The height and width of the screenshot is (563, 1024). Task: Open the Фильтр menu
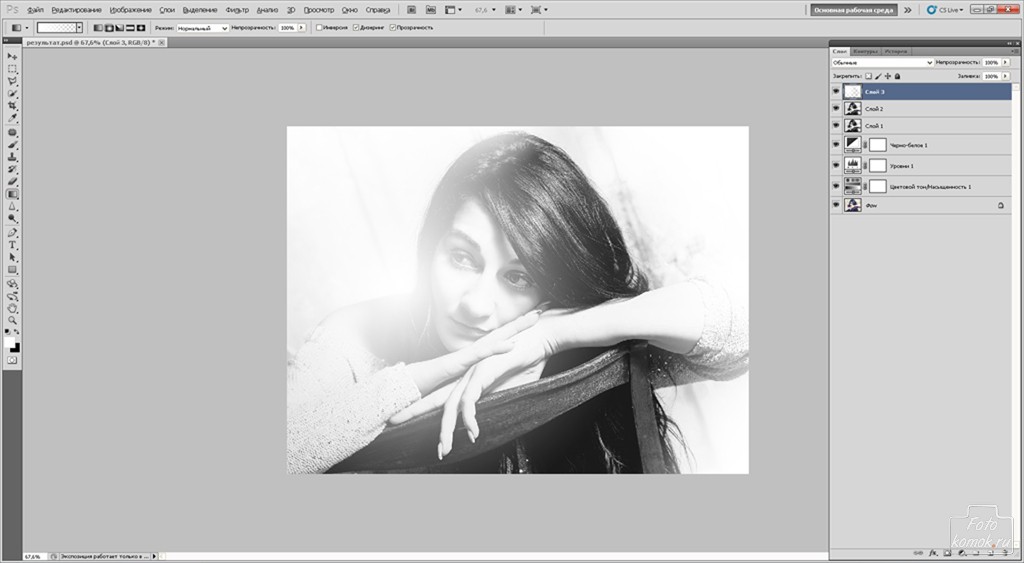click(x=237, y=10)
